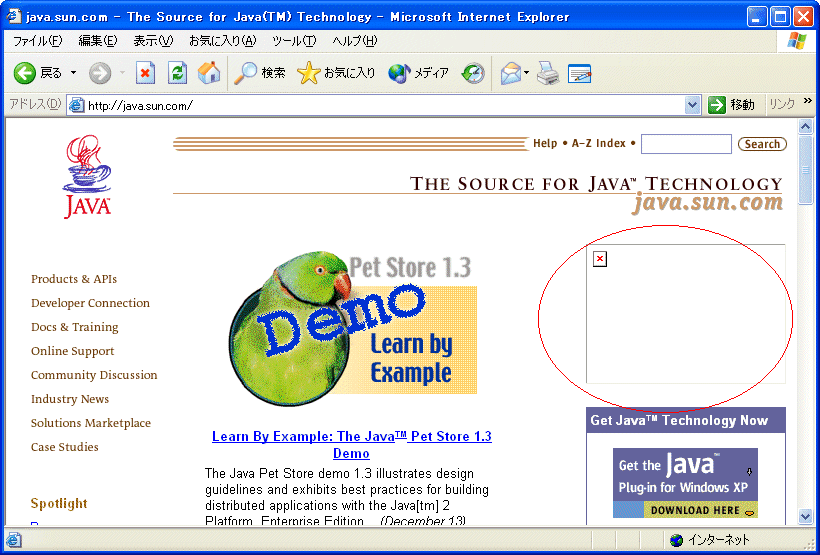
Task: Click the vertical scrollbar up arrow
Action: [x=805, y=126]
